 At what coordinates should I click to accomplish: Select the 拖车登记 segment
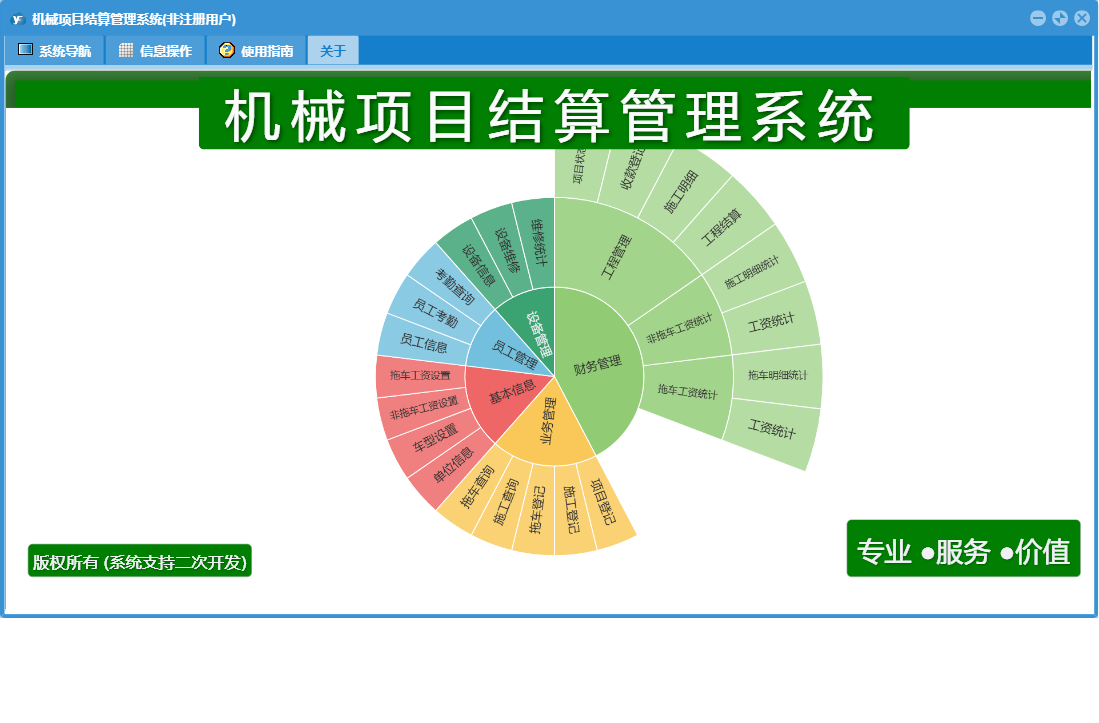click(536, 510)
